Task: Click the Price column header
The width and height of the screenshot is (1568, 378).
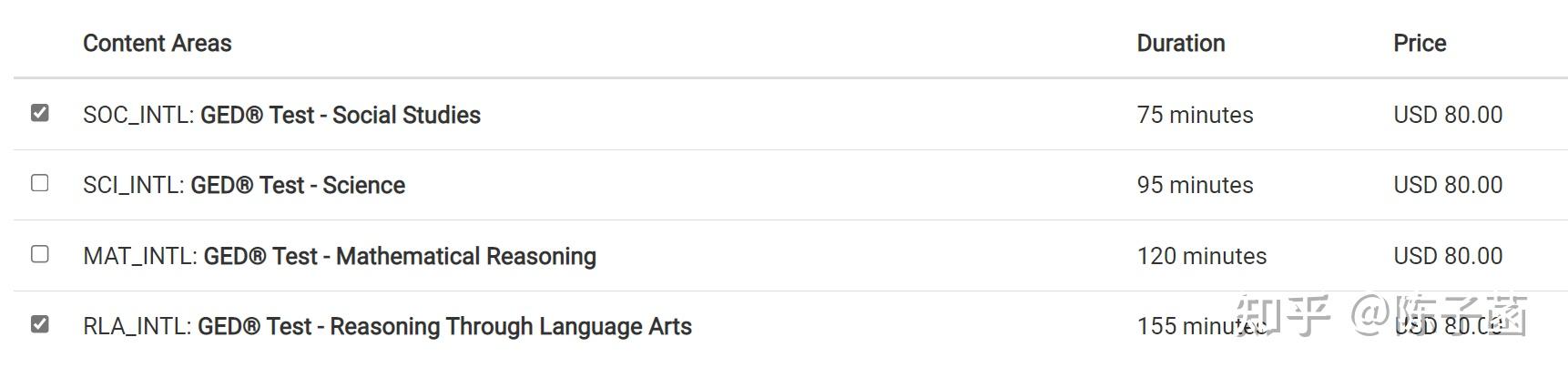Action: 1419,43
